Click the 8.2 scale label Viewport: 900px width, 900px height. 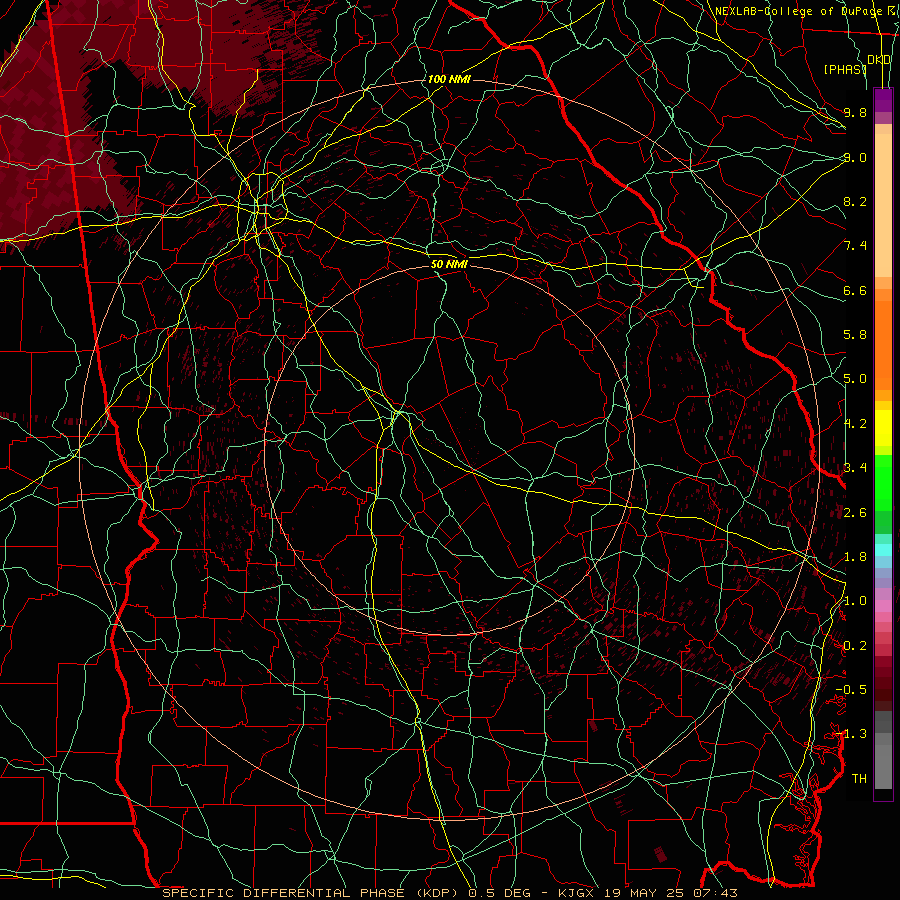[855, 201]
